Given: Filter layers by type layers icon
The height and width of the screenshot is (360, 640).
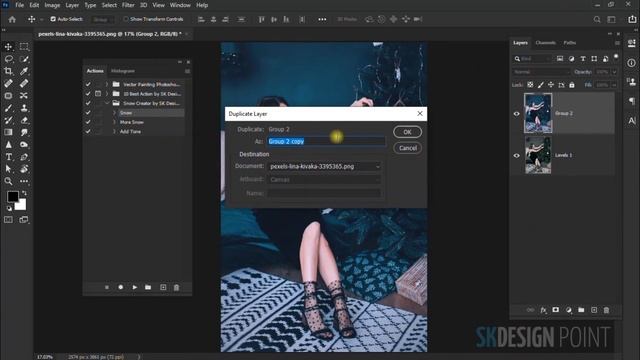Looking at the screenshot, I should pos(583,59).
